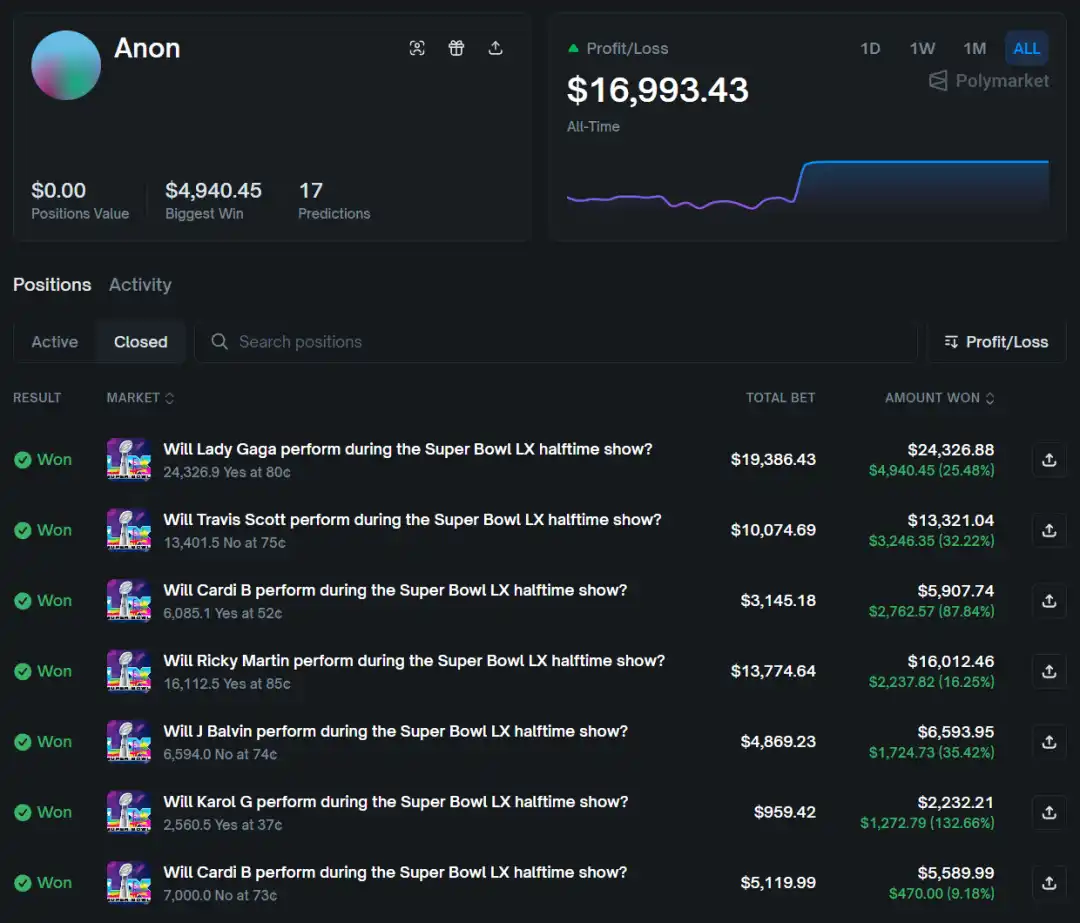Switch chart to 1W range
The width and height of the screenshot is (1080, 923).
[922, 48]
